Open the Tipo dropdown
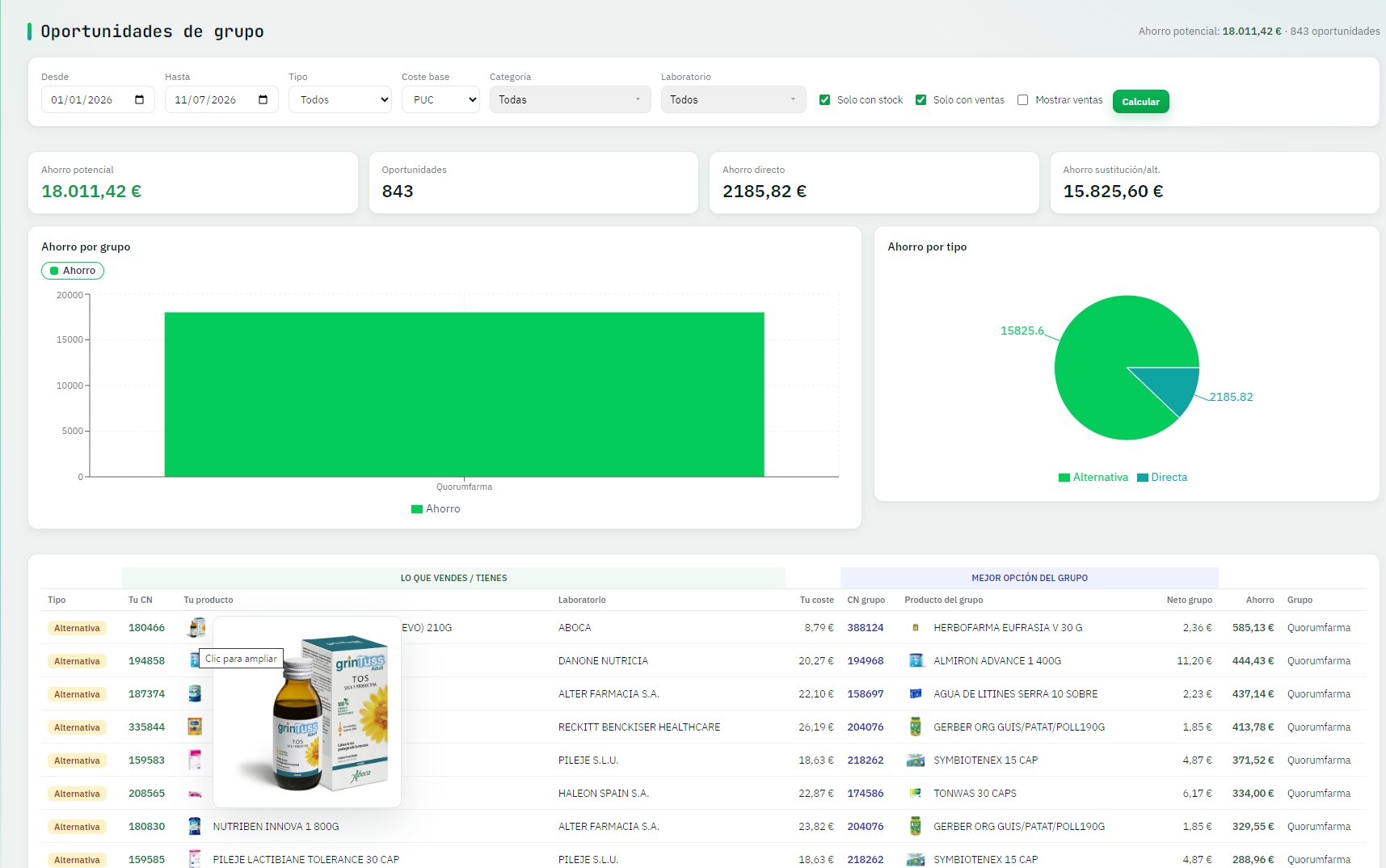The image size is (1386, 868). click(x=340, y=100)
